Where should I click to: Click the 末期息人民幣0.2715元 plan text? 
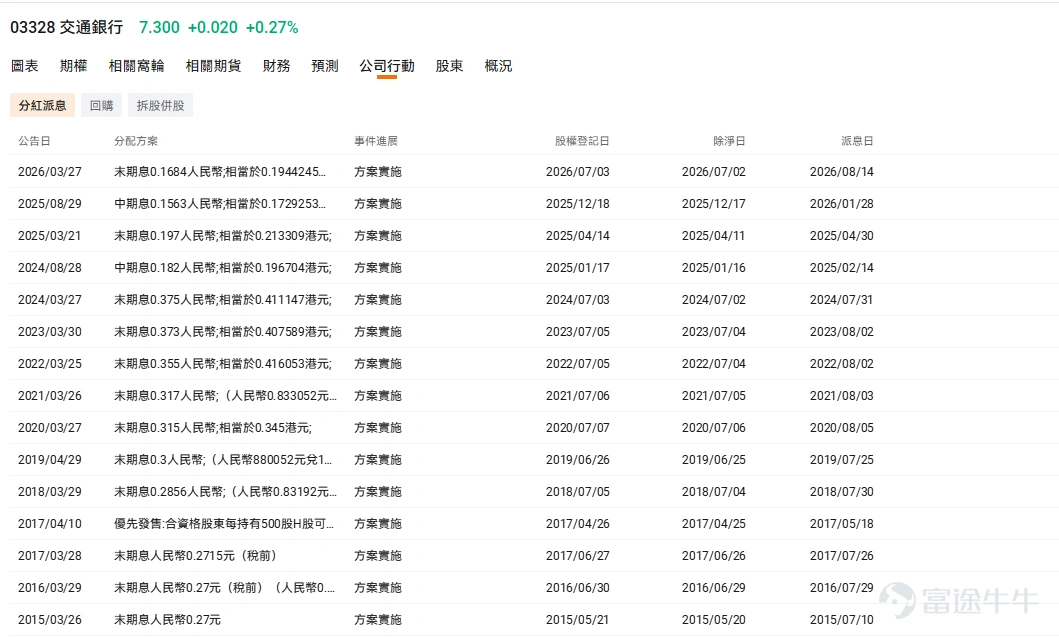point(195,555)
